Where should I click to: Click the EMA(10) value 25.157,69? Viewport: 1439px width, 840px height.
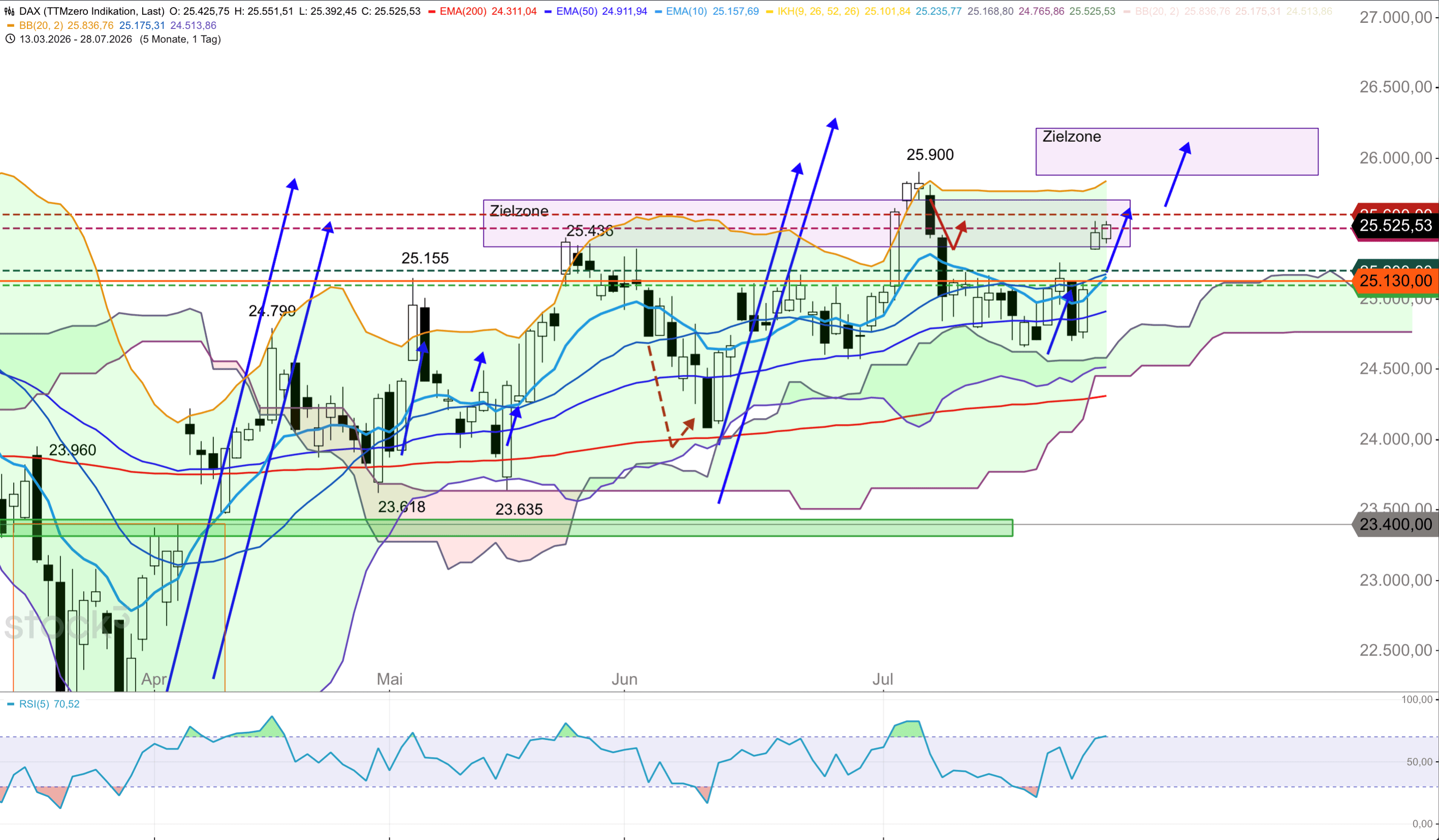pos(736,11)
